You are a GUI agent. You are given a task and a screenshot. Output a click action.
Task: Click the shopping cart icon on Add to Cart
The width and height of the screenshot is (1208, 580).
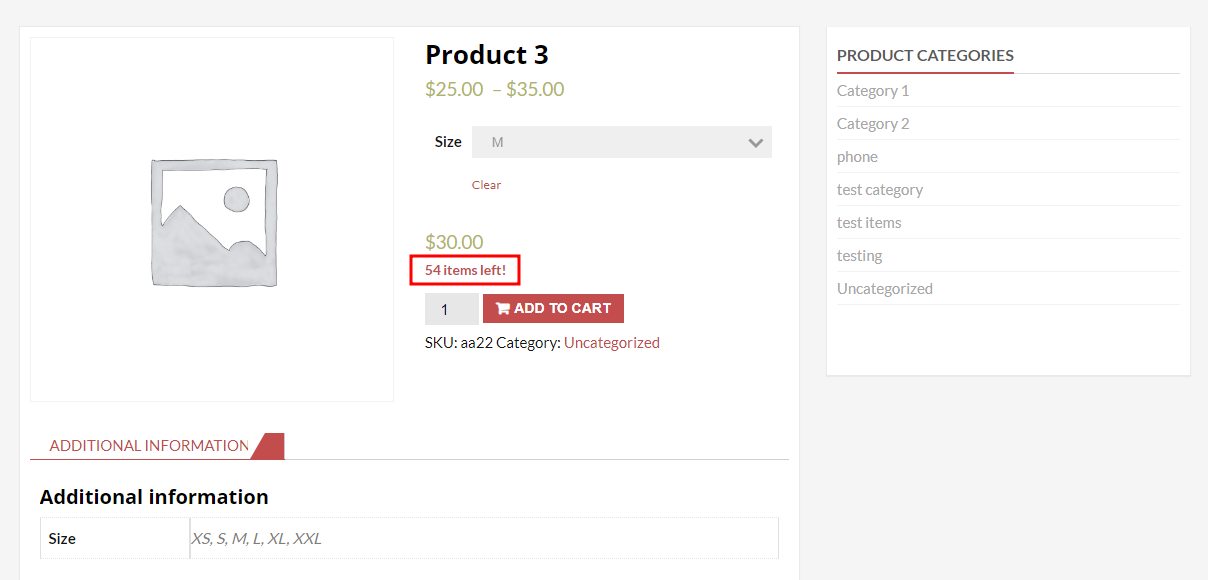[x=504, y=308]
